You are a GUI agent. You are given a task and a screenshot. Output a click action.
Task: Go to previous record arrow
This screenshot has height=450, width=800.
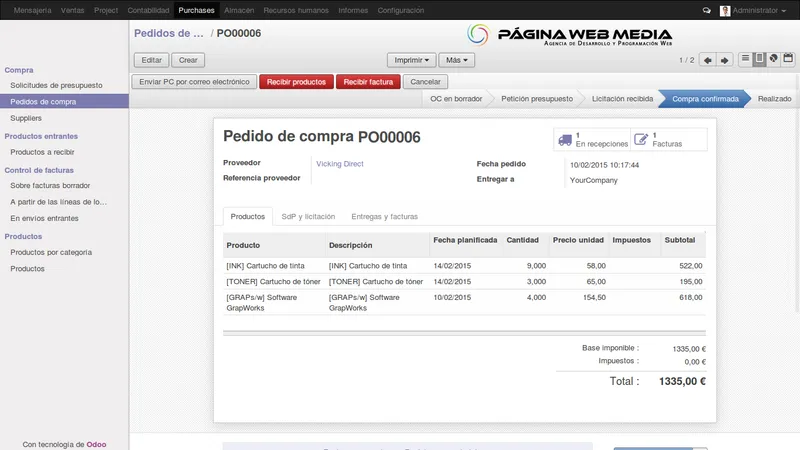707,60
